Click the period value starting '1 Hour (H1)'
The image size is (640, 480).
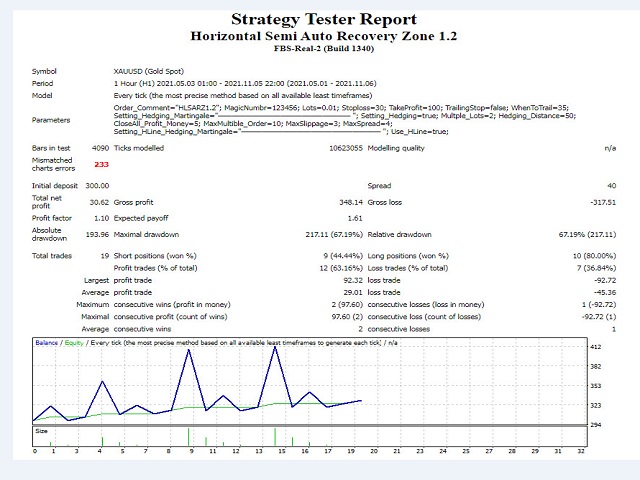(245, 84)
